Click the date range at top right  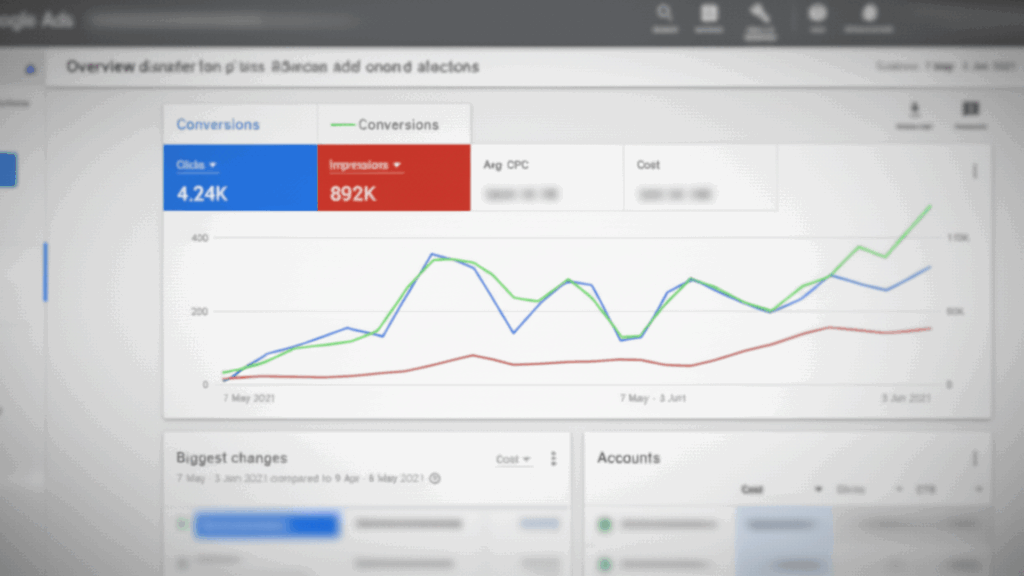click(944, 67)
